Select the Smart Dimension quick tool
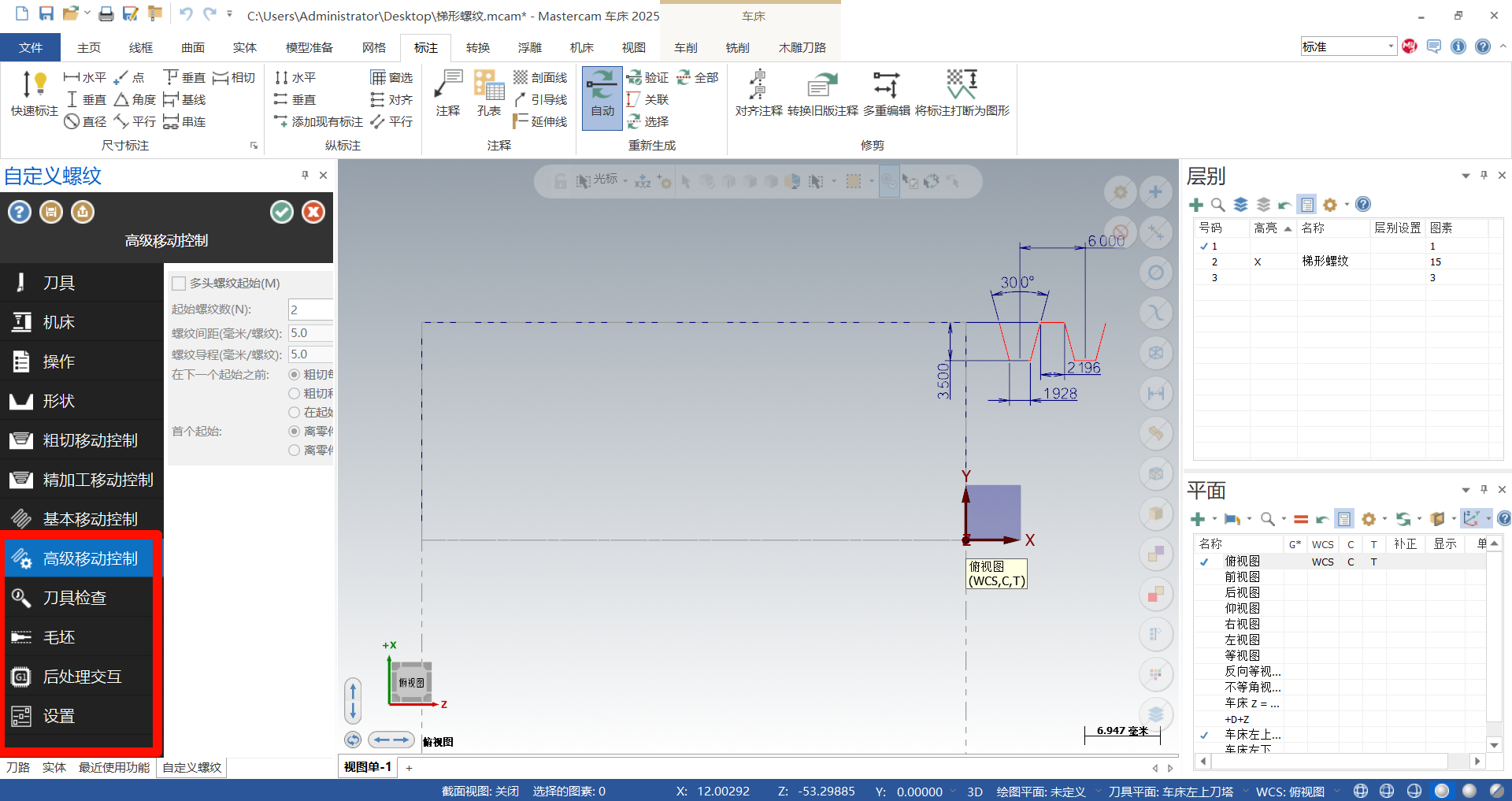 pos(35,95)
